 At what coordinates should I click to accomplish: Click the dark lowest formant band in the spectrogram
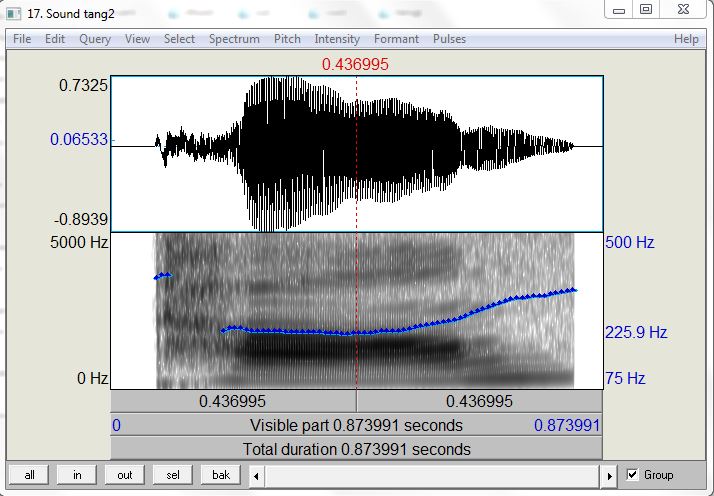346,351
